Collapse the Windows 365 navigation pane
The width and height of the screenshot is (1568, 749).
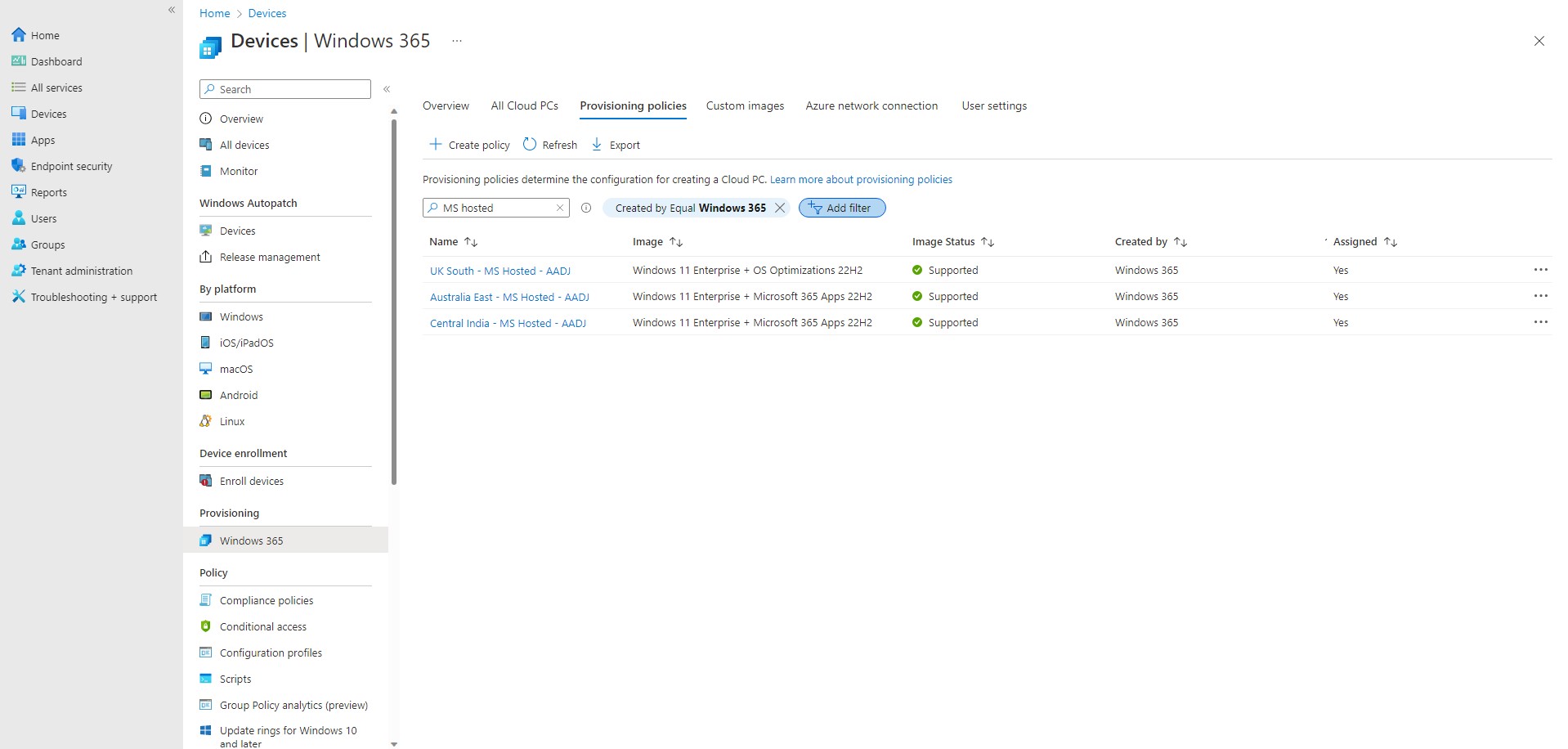tap(387, 89)
